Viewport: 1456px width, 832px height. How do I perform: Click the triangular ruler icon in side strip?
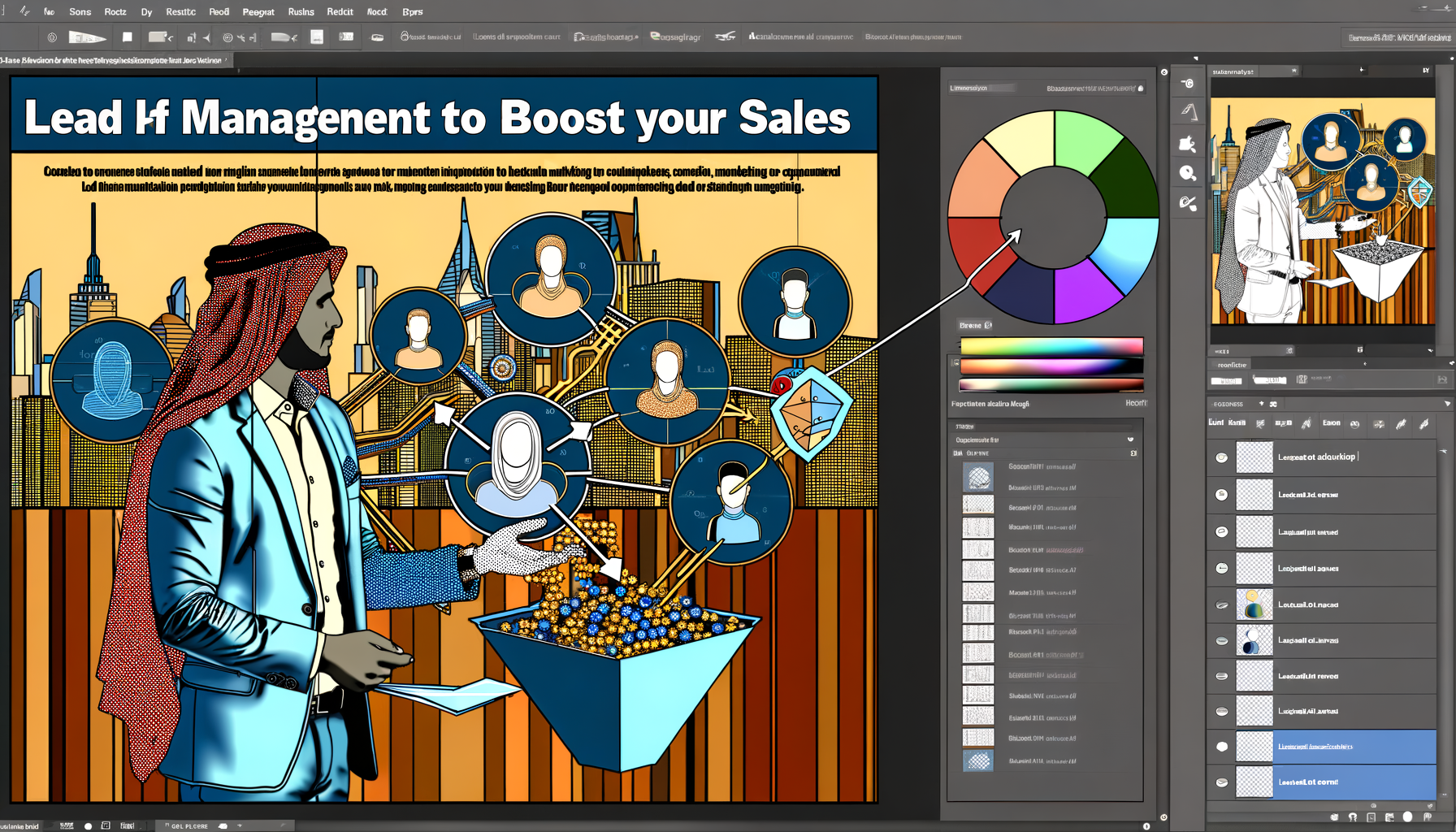pos(1189,112)
